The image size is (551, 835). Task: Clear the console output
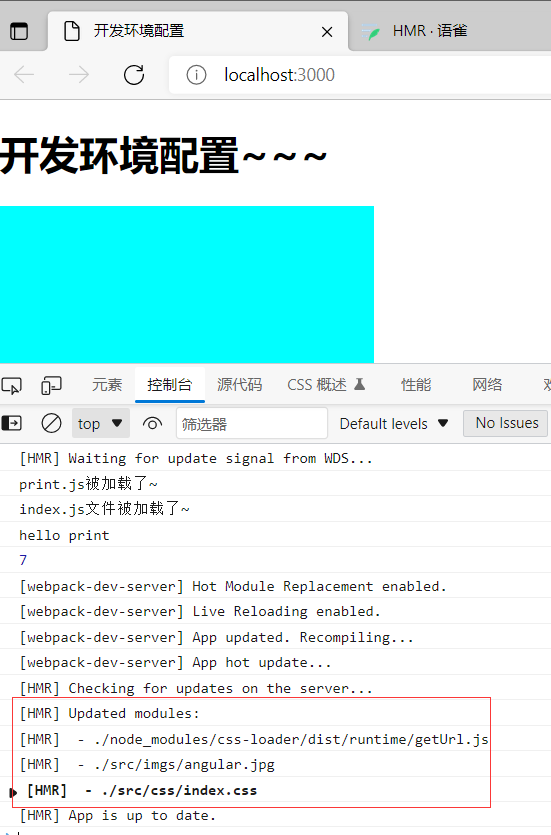point(52,423)
